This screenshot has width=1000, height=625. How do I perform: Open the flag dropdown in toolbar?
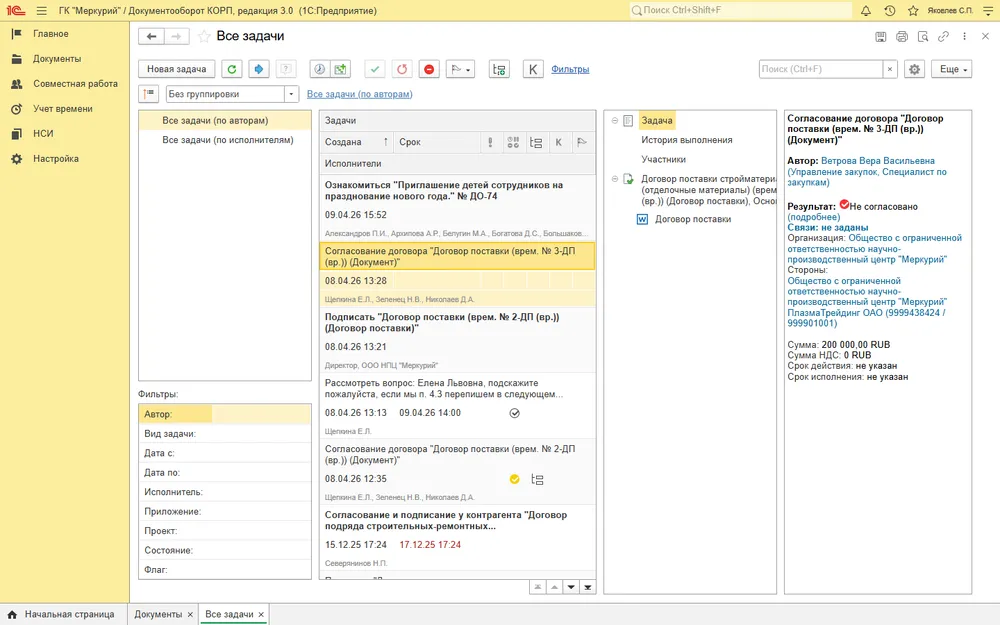click(x=460, y=69)
